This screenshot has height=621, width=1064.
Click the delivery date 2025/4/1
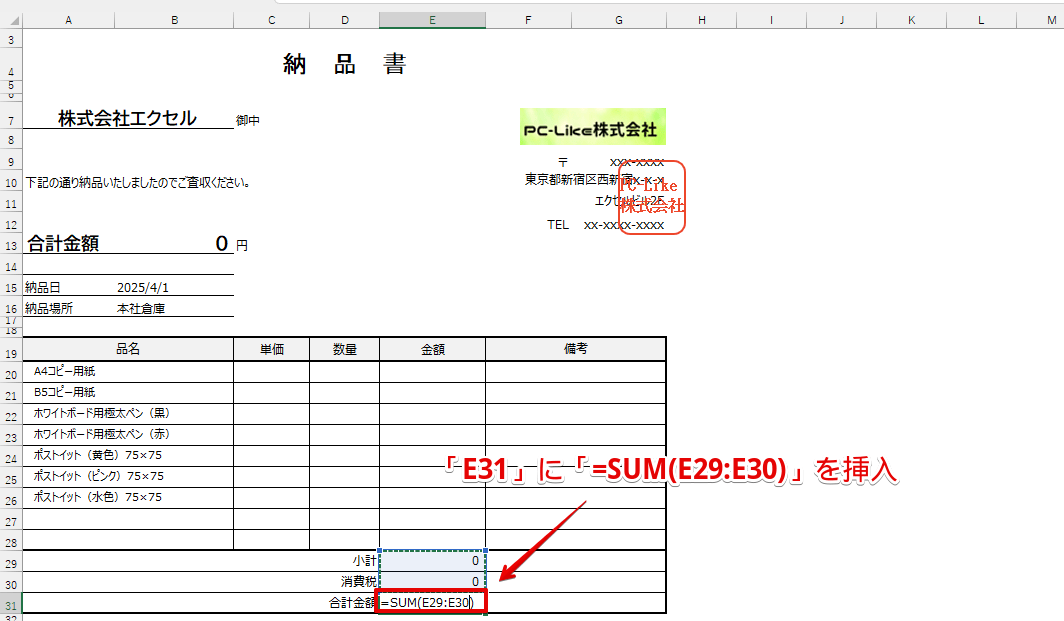click(142, 288)
